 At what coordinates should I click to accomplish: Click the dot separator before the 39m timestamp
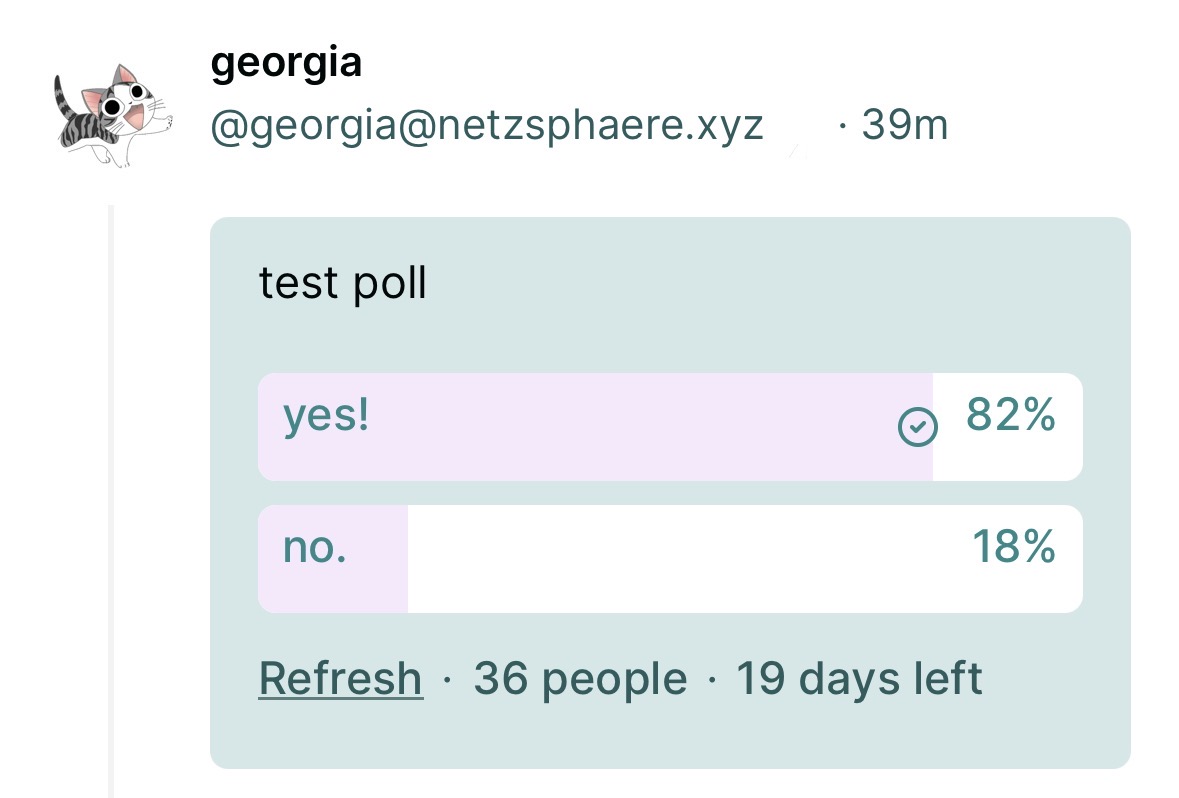(x=842, y=127)
